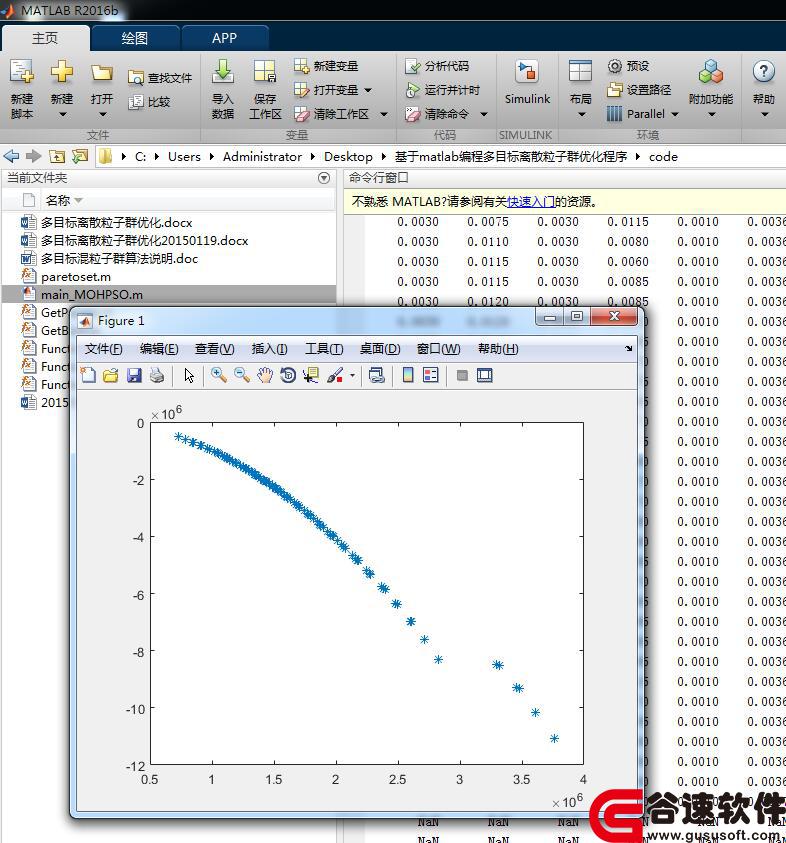Click New Variable (新建变量)
Image resolution: width=786 pixels, height=843 pixels.
(x=326, y=66)
